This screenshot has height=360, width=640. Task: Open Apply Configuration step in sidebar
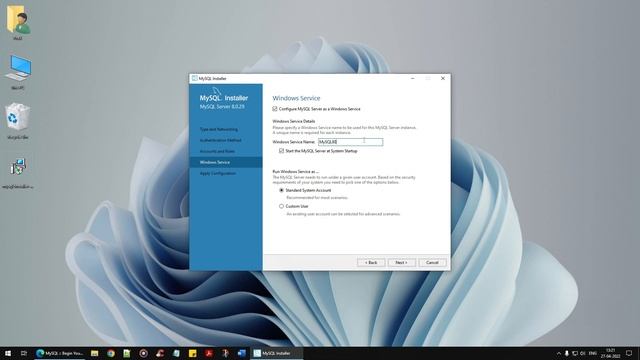click(218, 173)
